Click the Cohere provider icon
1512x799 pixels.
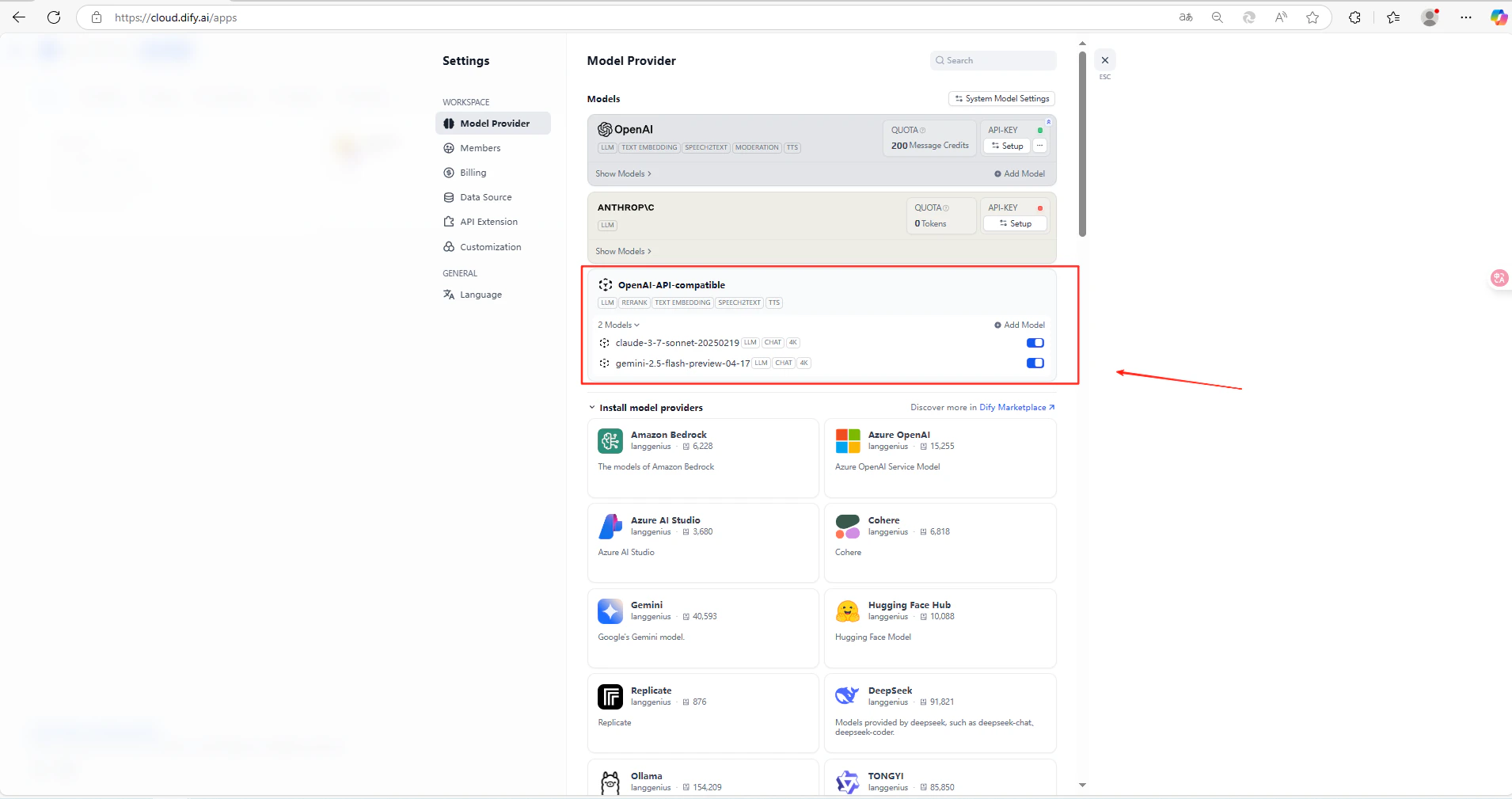pos(848,527)
